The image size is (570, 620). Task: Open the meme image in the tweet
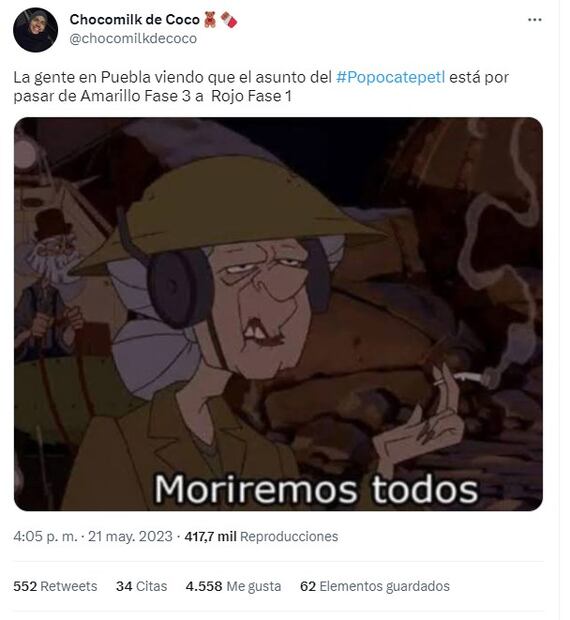(278, 314)
